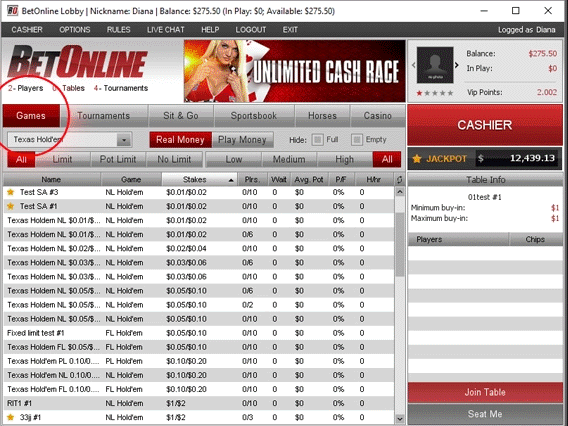Image resolution: width=568 pixels, height=426 pixels.
Task: Click the BetOnline logo in the title bar
Action: (12, 11)
